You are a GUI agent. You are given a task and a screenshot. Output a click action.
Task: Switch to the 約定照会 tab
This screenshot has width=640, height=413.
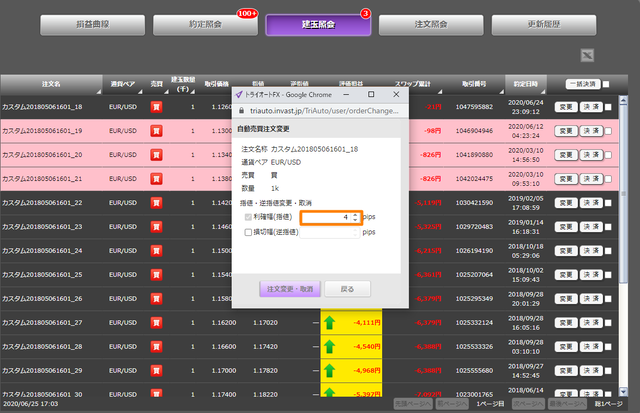click(205, 25)
